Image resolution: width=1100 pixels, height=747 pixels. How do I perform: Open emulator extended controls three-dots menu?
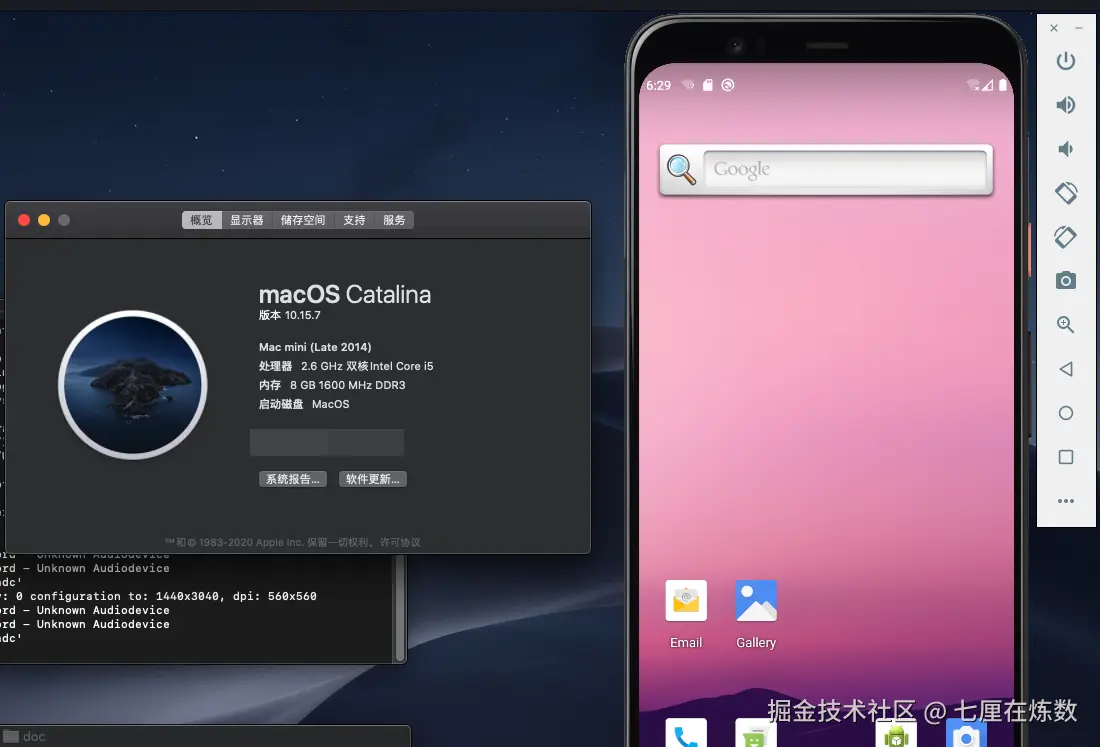[1066, 501]
